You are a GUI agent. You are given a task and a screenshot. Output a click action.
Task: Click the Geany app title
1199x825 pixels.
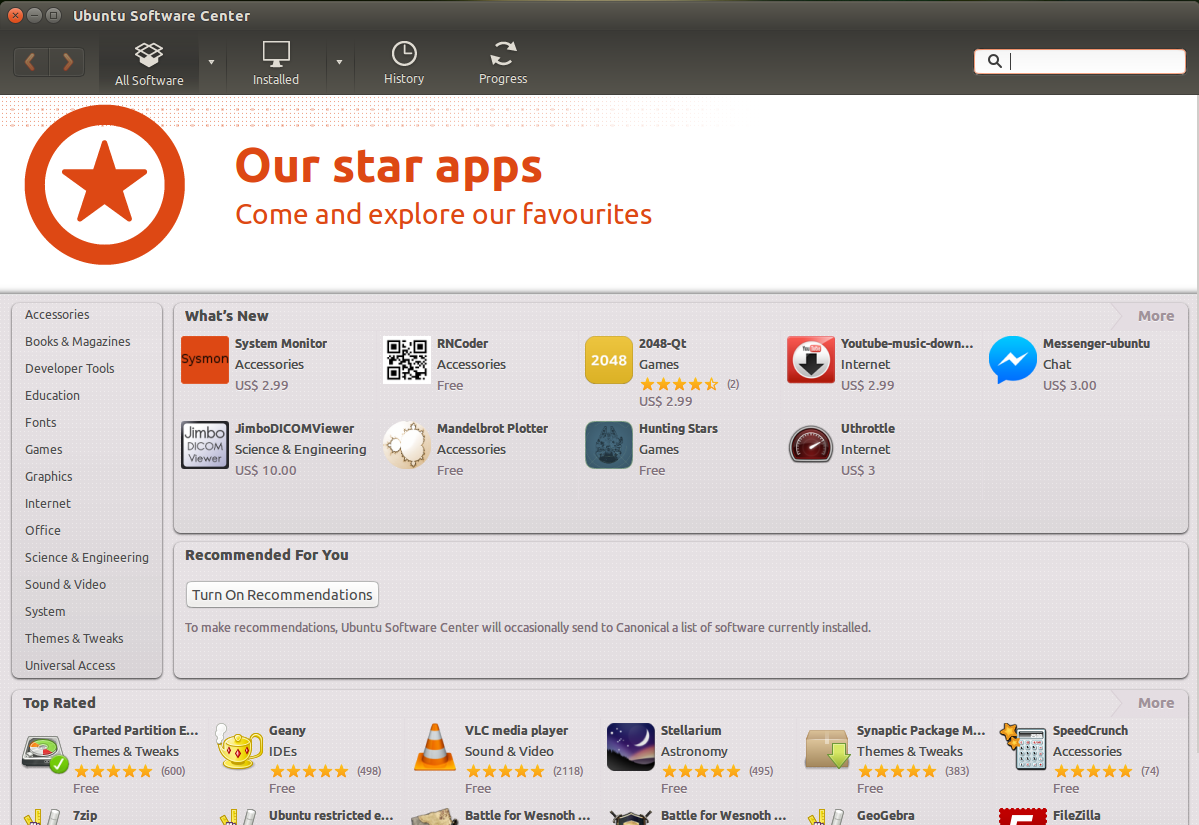pos(287,730)
